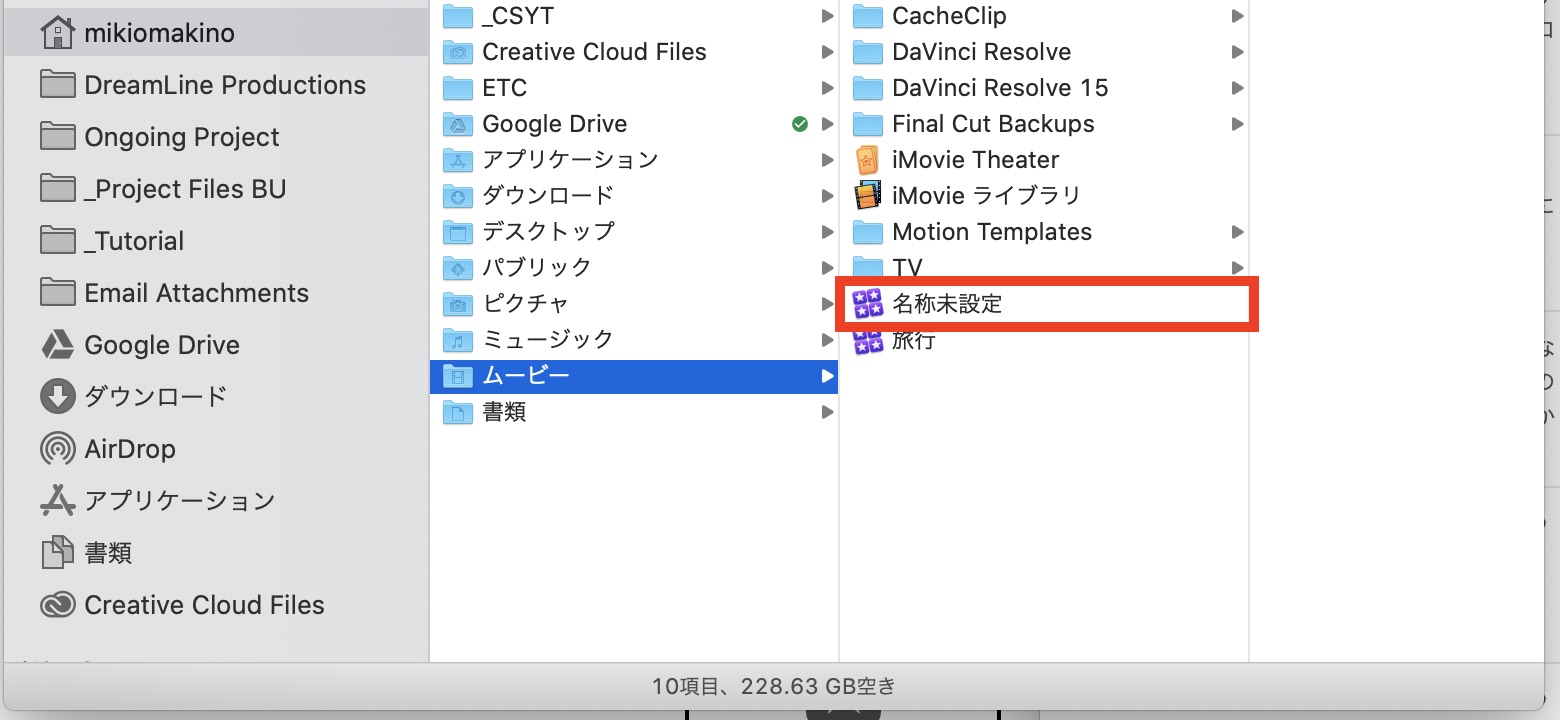This screenshot has height=720, width=1560.
Task: Open DreamLine Productions folder icon in sidebar
Action: click(x=58, y=85)
